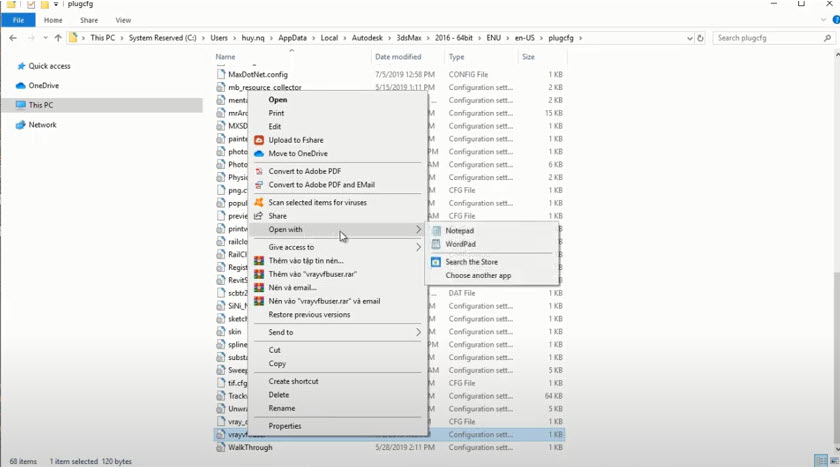This screenshot has height=467, width=840.
Task: Choose Convert to Adobe PDF
Action: [304, 171]
